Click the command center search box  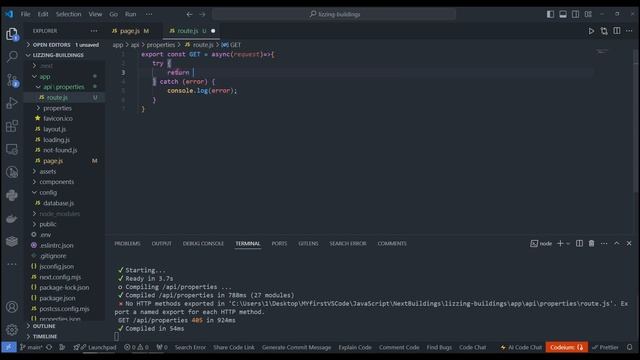(x=334, y=14)
